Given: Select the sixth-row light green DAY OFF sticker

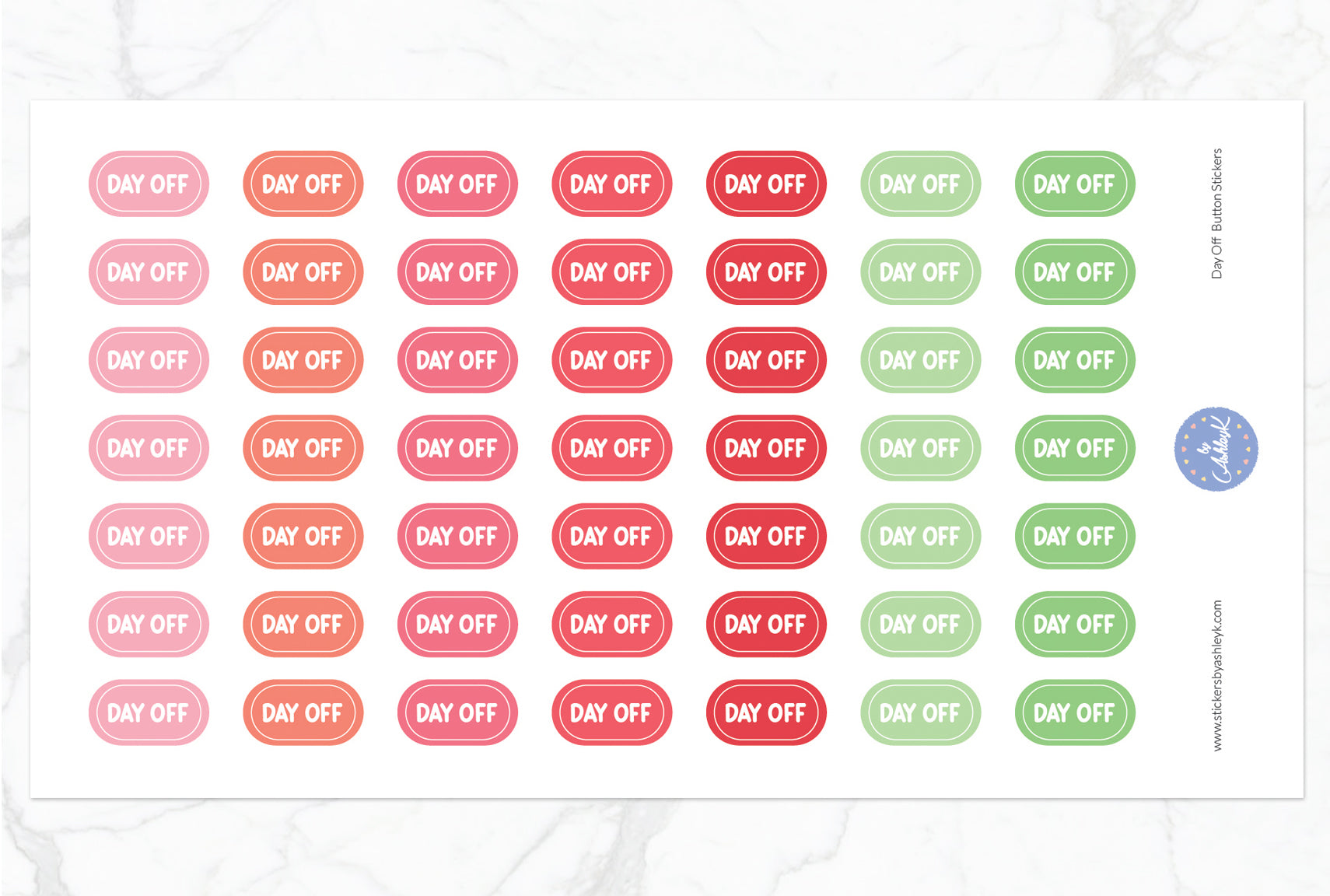Looking at the screenshot, I should click(920, 624).
